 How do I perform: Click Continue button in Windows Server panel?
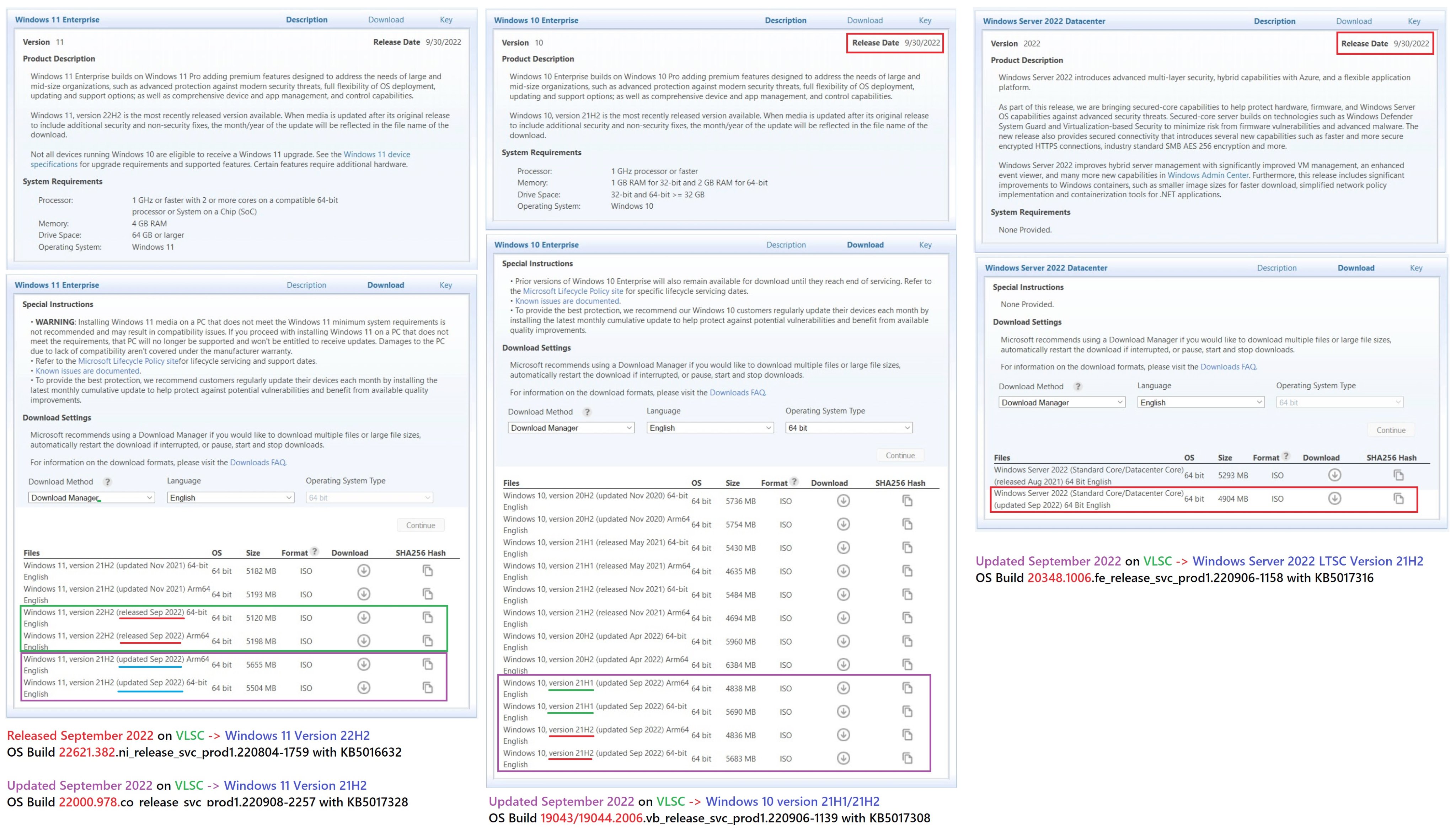click(1391, 430)
